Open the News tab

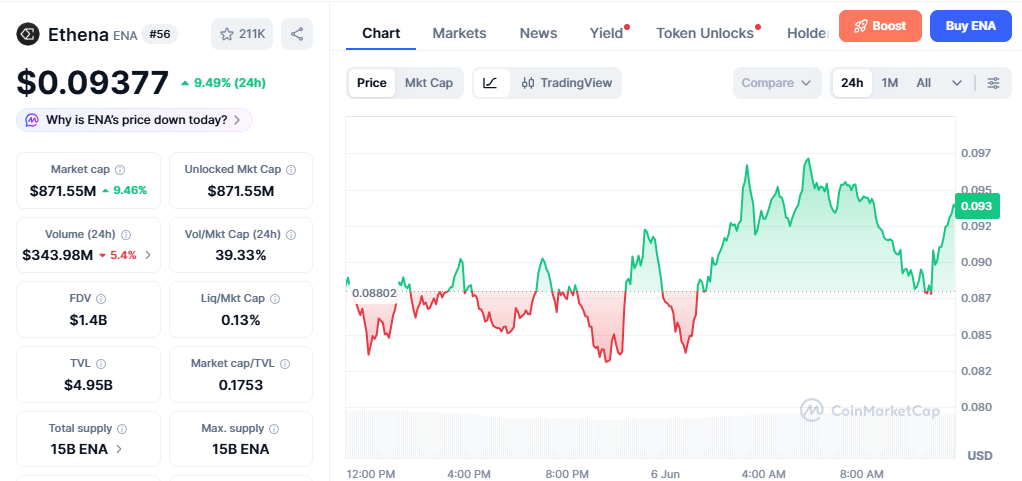[538, 33]
